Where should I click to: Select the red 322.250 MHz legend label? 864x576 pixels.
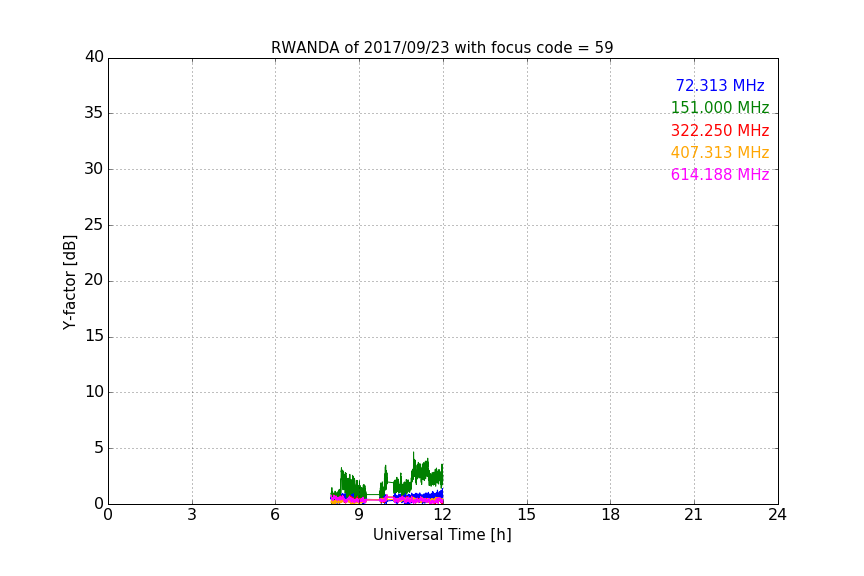[720, 130]
